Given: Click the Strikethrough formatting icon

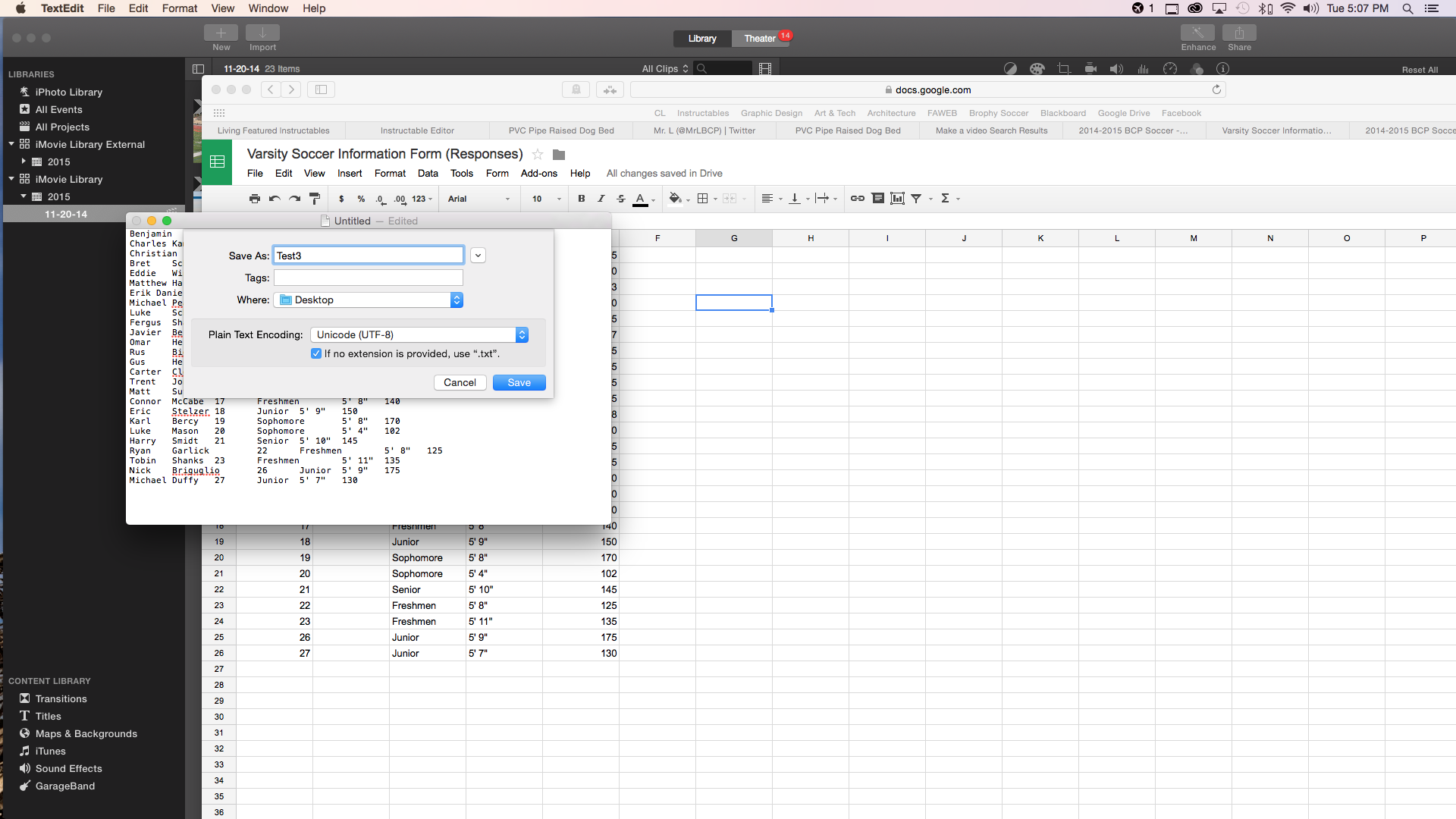Looking at the screenshot, I should [619, 198].
